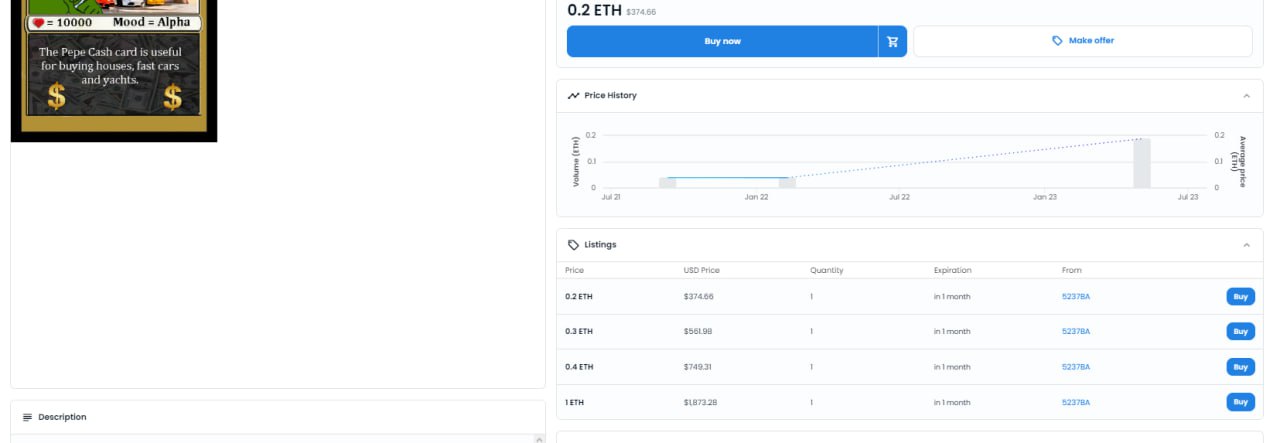Click the 0.2 ETH main price heading
The image size is (1280, 443).
(594, 11)
